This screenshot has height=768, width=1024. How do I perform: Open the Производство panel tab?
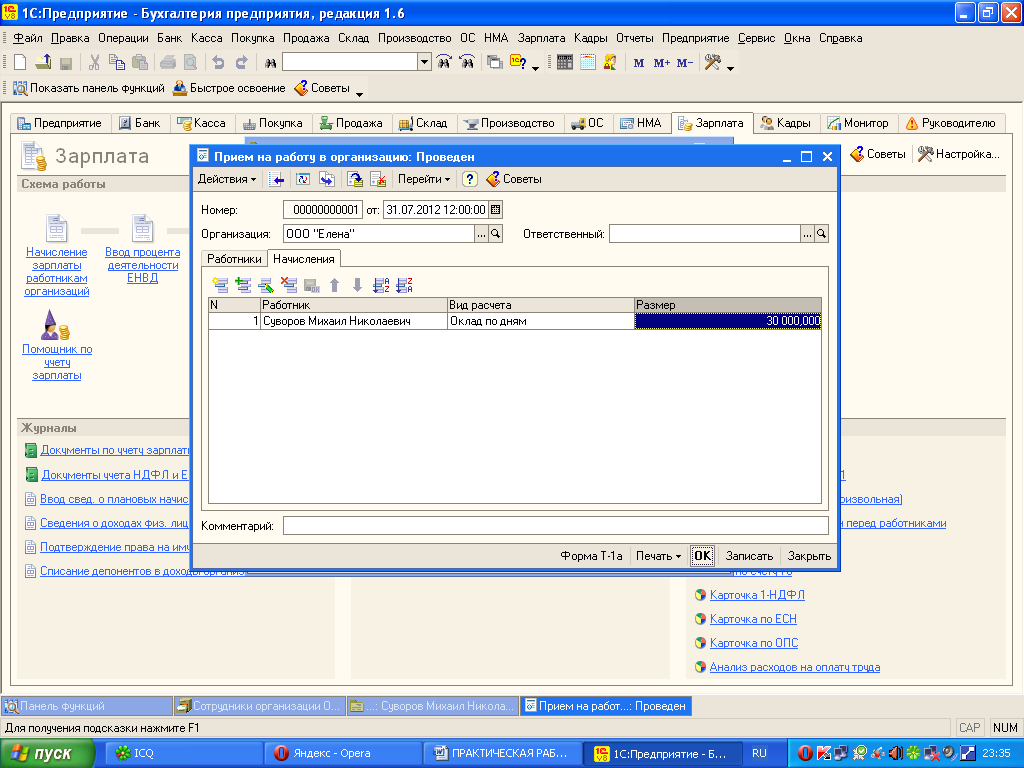[509, 123]
